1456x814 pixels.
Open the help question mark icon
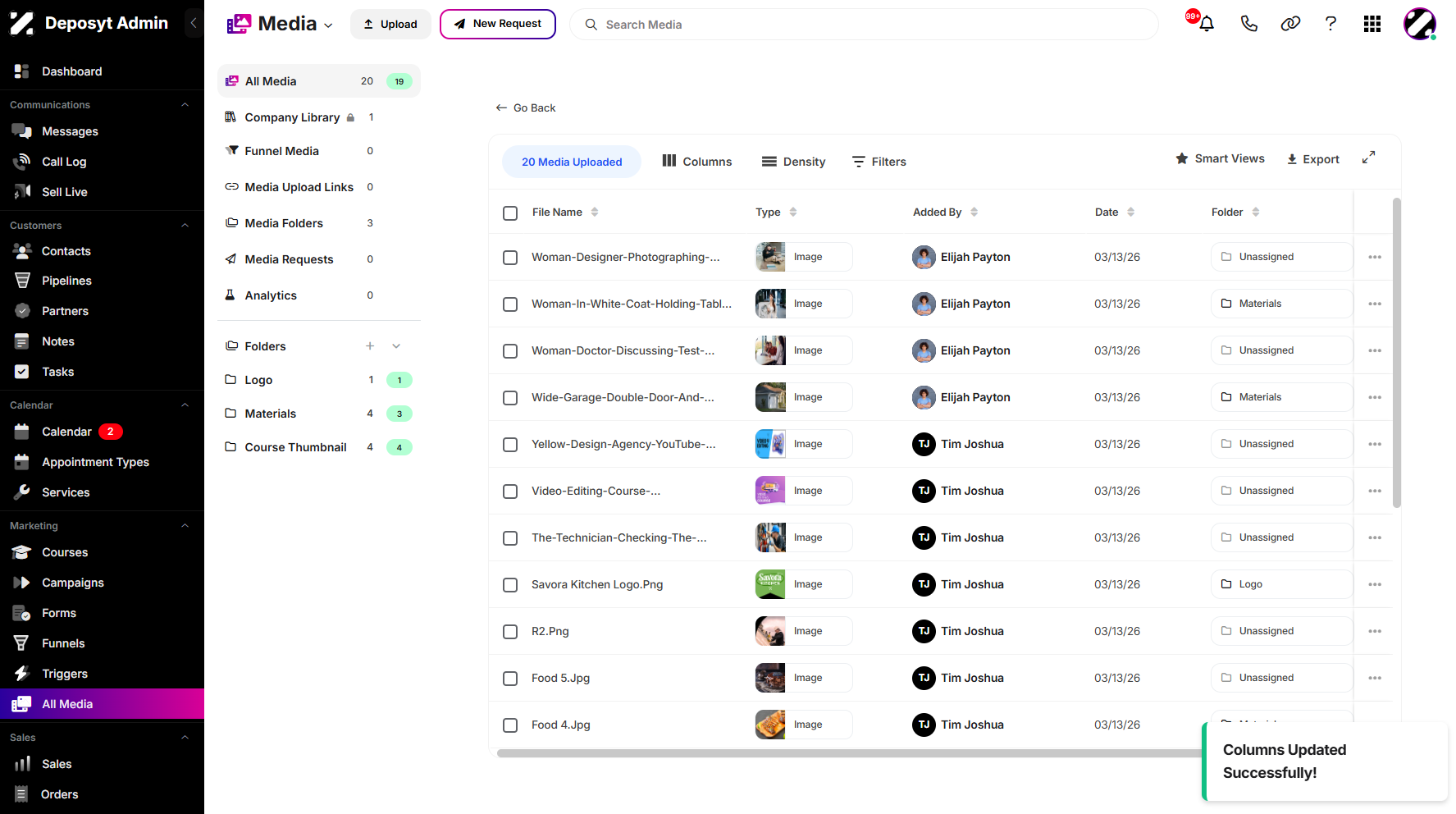[x=1330, y=24]
